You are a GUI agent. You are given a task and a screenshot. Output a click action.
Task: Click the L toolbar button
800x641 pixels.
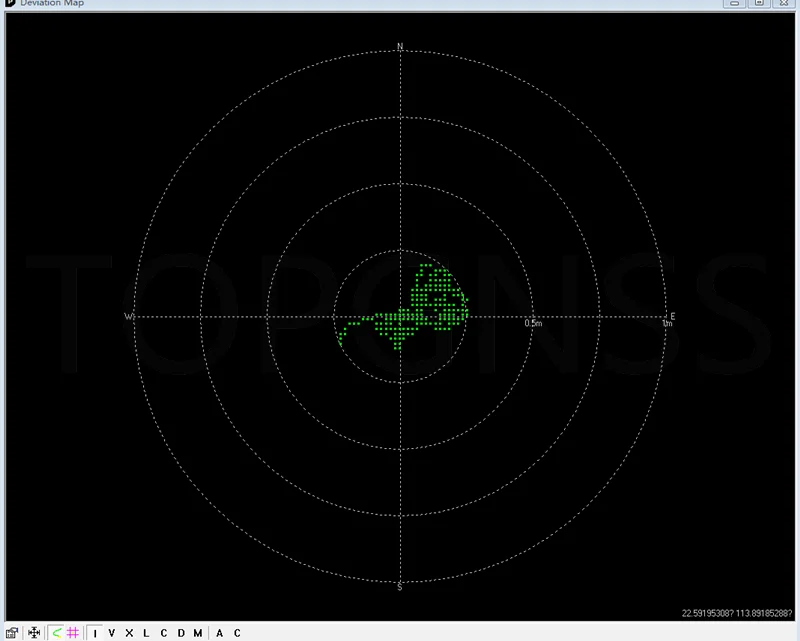pyautogui.click(x=146, y=633)
